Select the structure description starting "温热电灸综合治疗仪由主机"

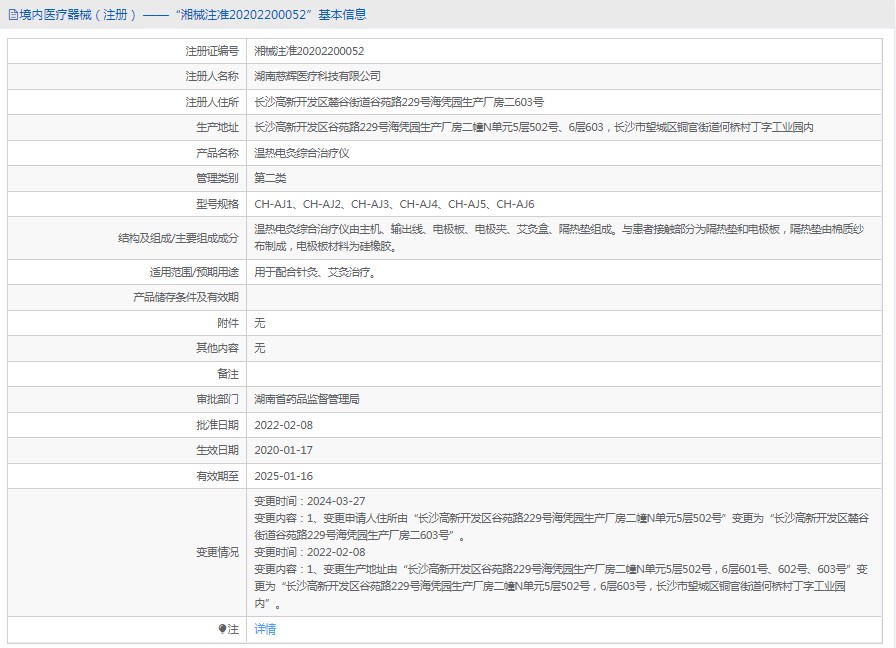point(559,238)
